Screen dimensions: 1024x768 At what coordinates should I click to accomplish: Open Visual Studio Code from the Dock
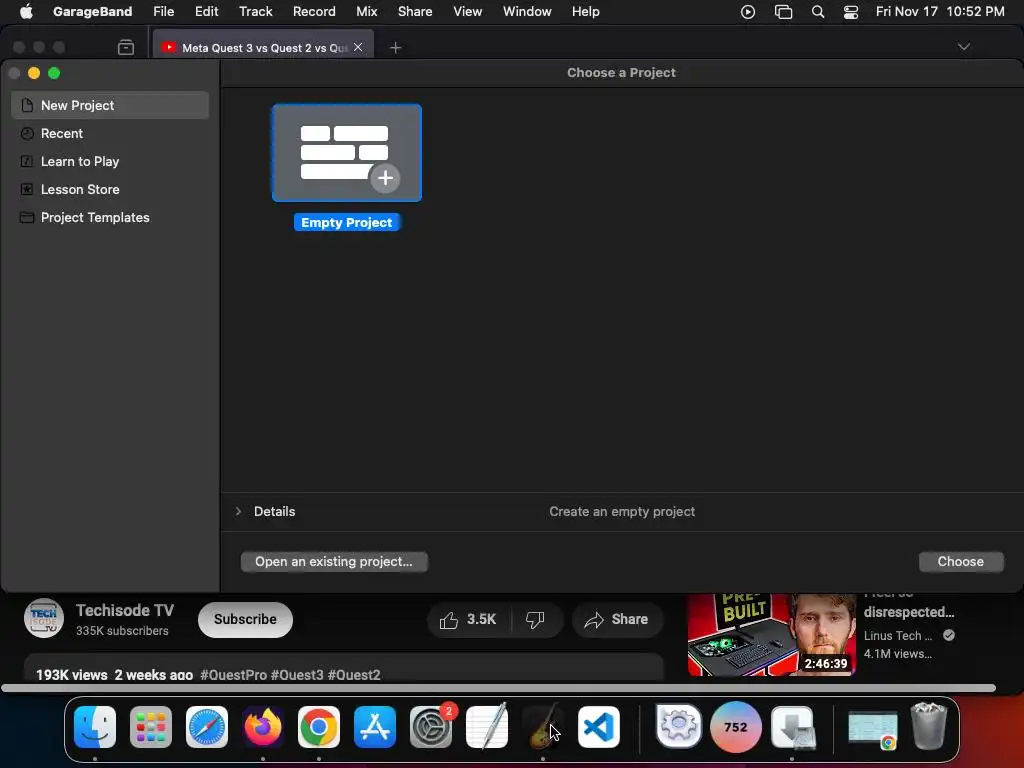coord(599,727)
